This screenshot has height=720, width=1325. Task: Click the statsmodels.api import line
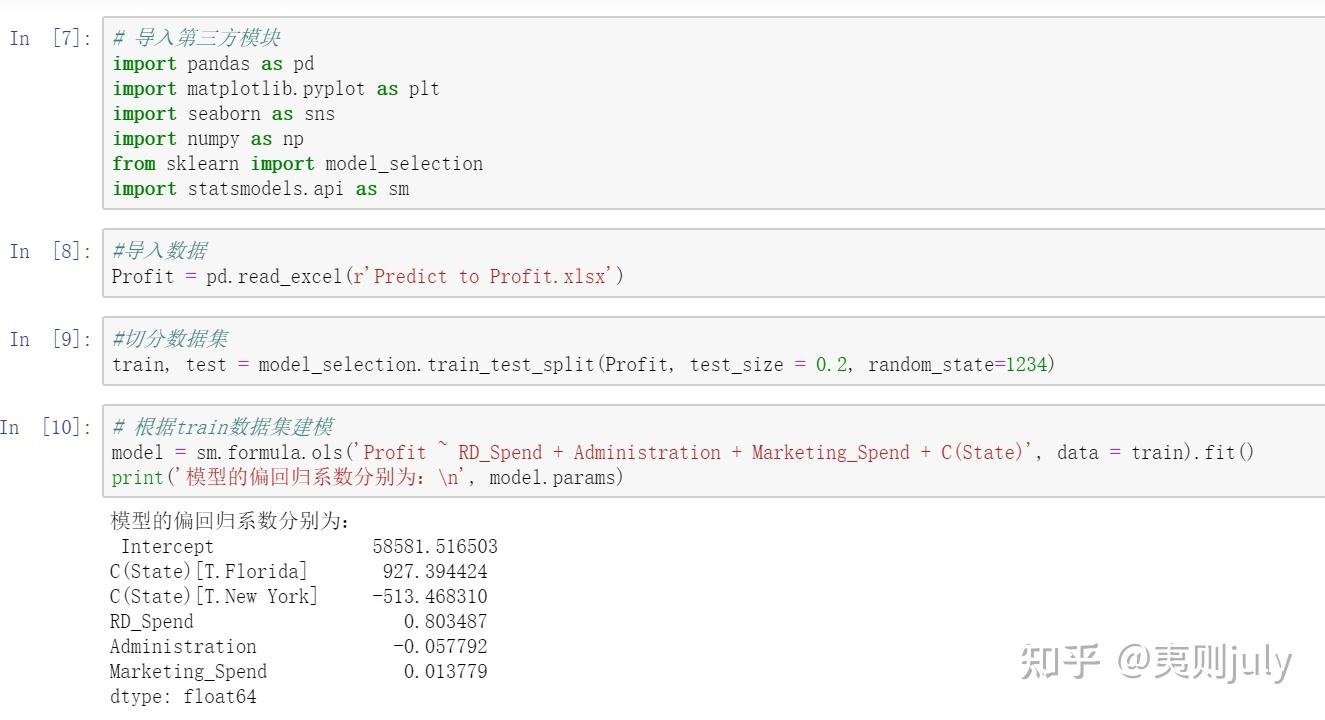click(x=260, y=189)
